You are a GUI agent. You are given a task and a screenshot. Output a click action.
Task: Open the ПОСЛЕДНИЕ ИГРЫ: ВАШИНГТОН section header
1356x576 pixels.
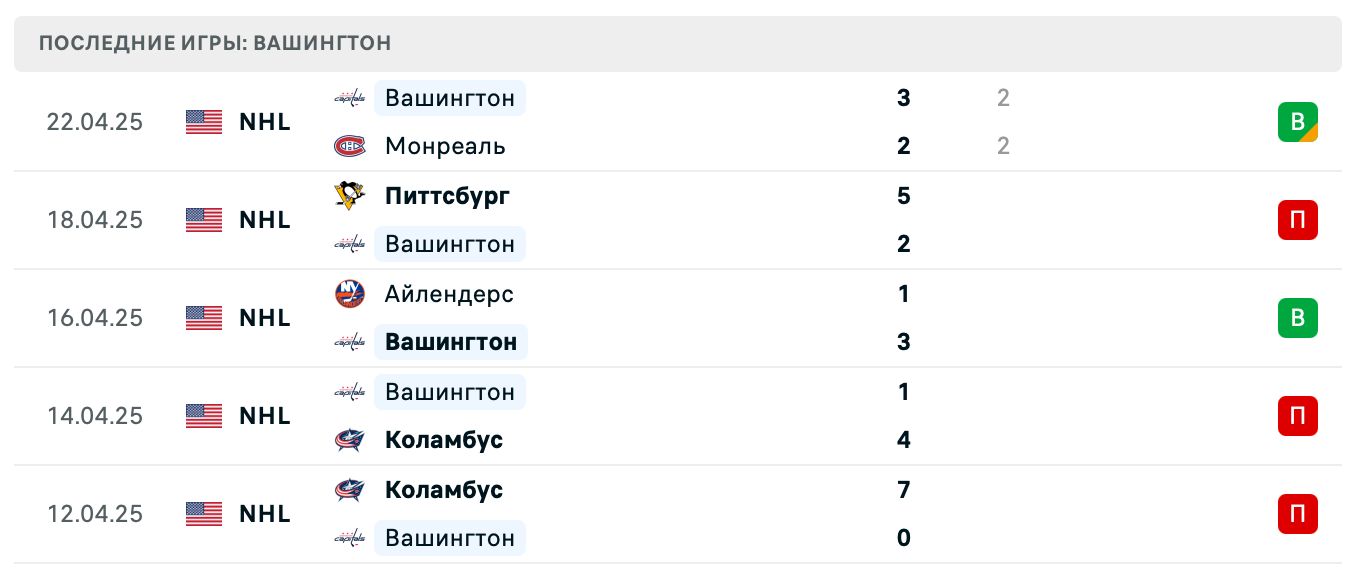(216, 43)
